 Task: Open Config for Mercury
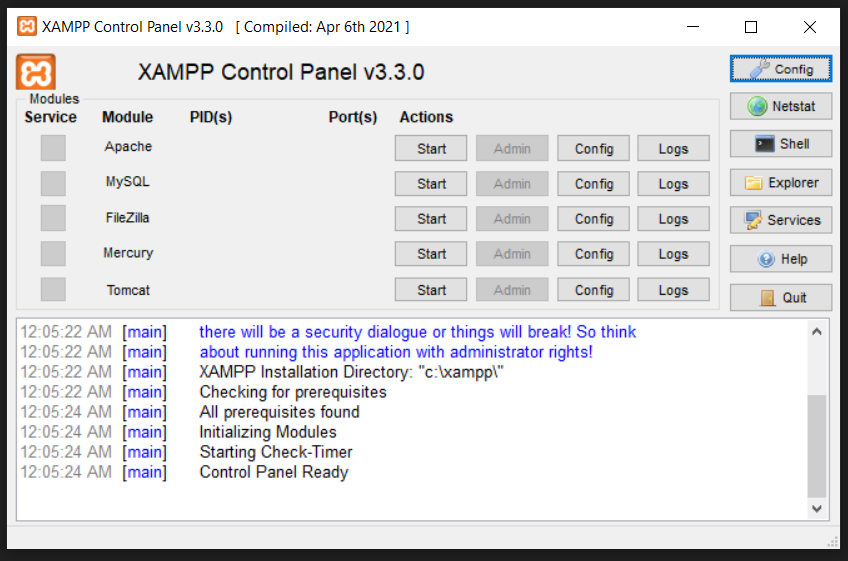click(x=594, y=253)
